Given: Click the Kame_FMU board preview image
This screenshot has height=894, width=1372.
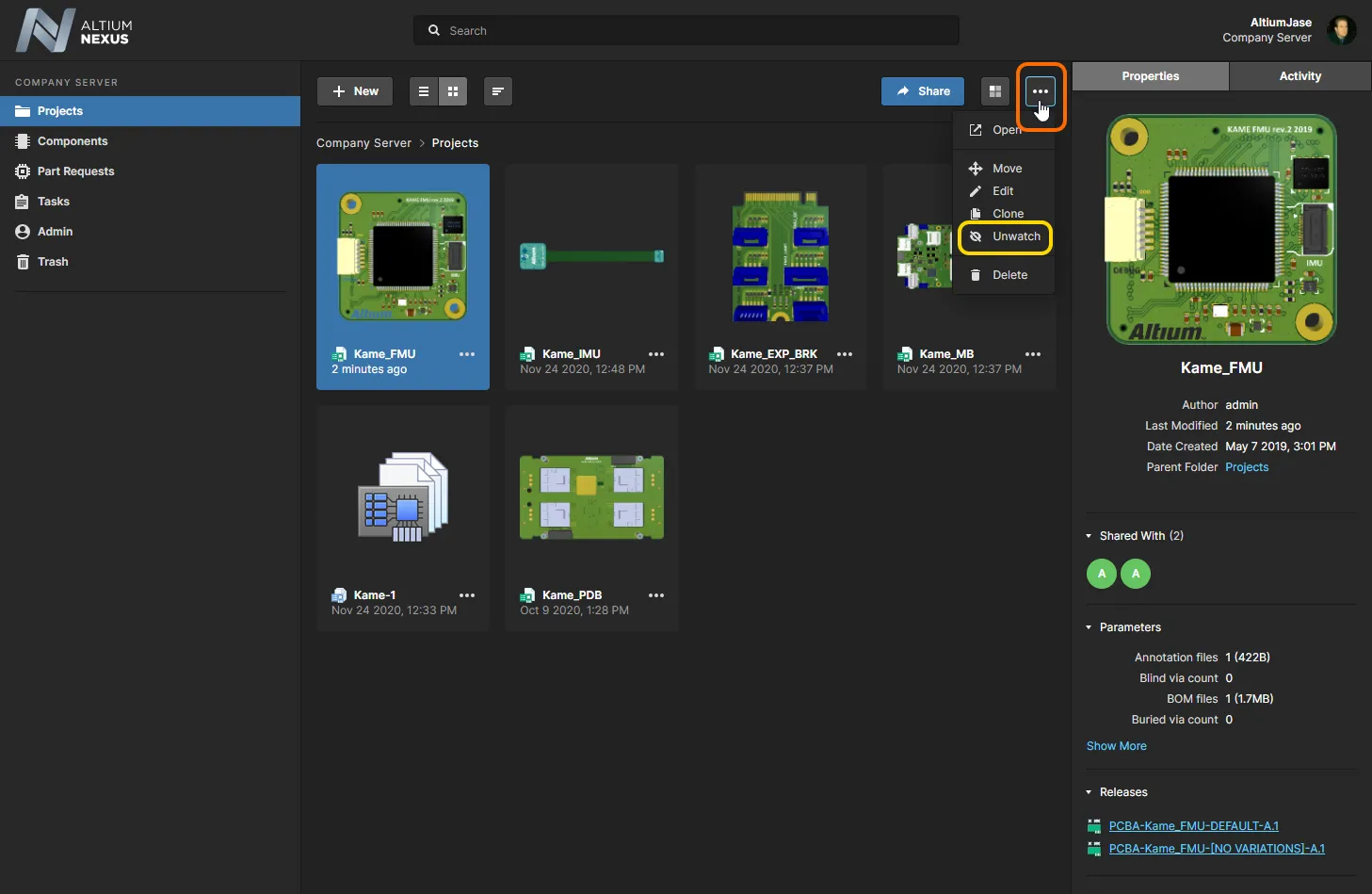Looking at the screenshot, I should pos(1221,230).
